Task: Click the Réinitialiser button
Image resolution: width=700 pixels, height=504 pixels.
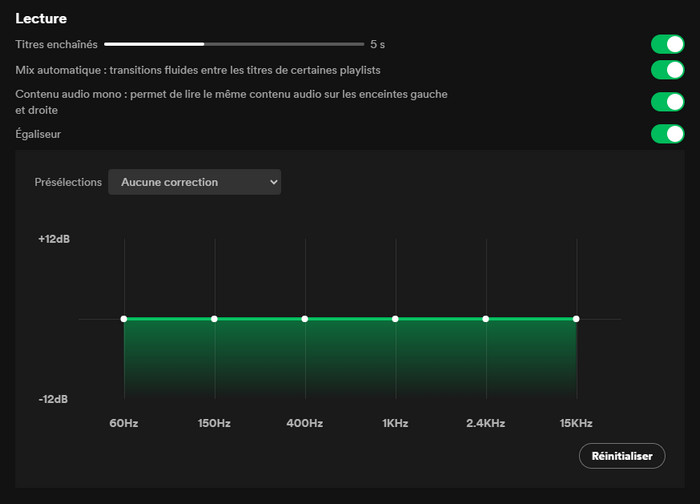Action: pyautogui.click(x=621, y=456)
